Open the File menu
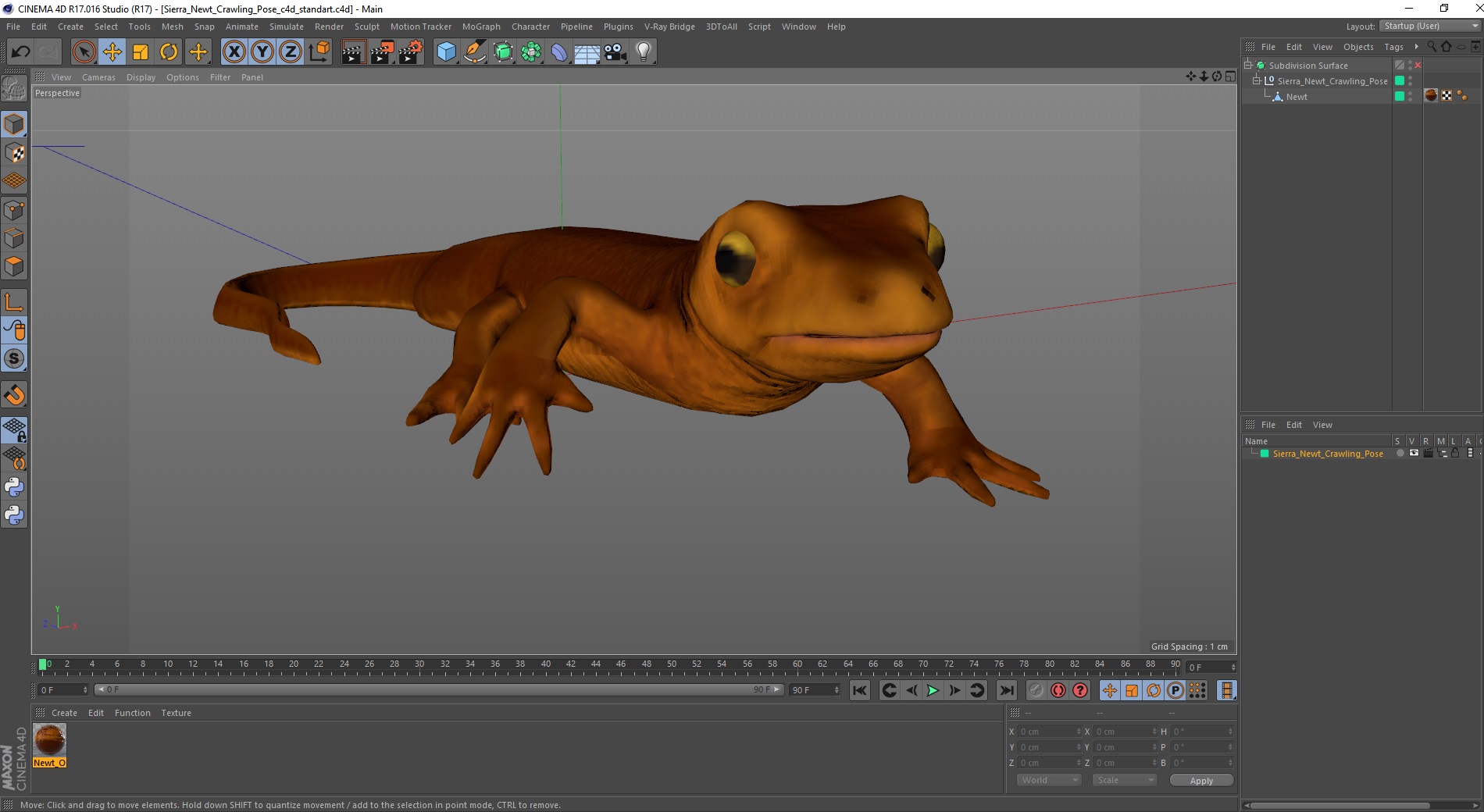The width and height of the screenshot is (1484, 812). coord(13,27)
